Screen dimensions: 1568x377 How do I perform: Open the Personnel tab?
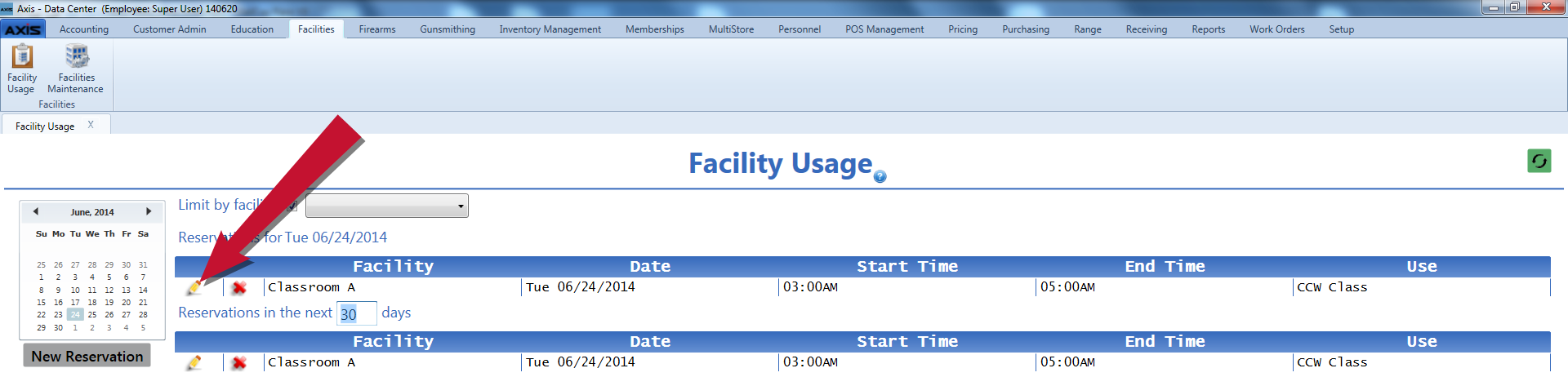[x=800, y=29]
